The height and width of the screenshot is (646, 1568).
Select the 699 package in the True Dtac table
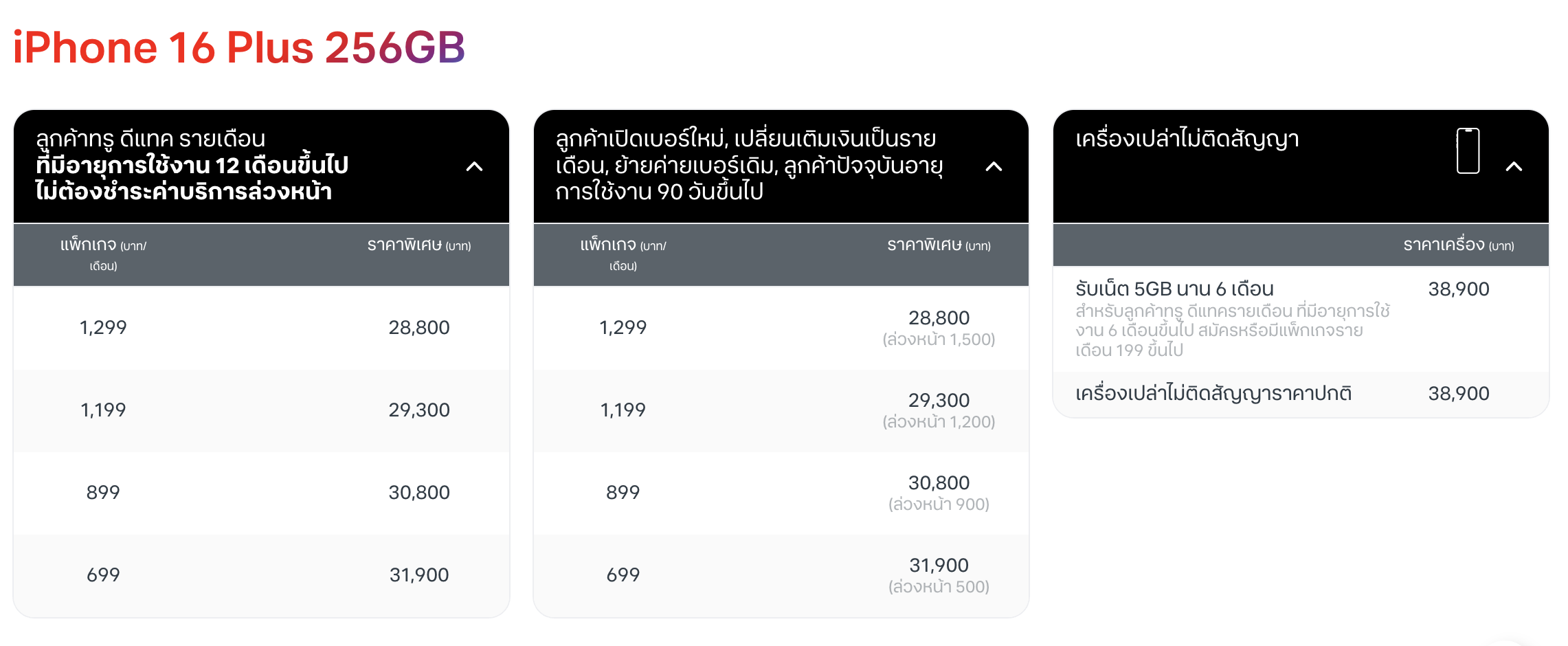point(103,575)
